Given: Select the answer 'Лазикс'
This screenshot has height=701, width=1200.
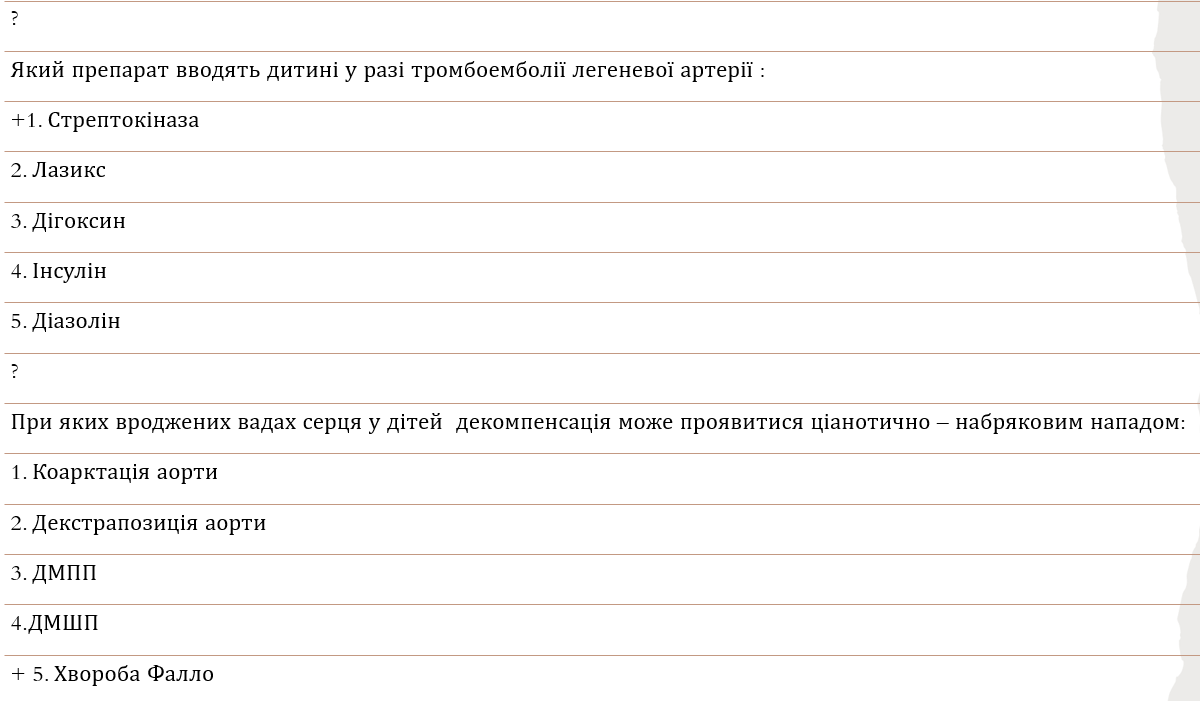Looking at the screenshot, I should tap(69, 171).
